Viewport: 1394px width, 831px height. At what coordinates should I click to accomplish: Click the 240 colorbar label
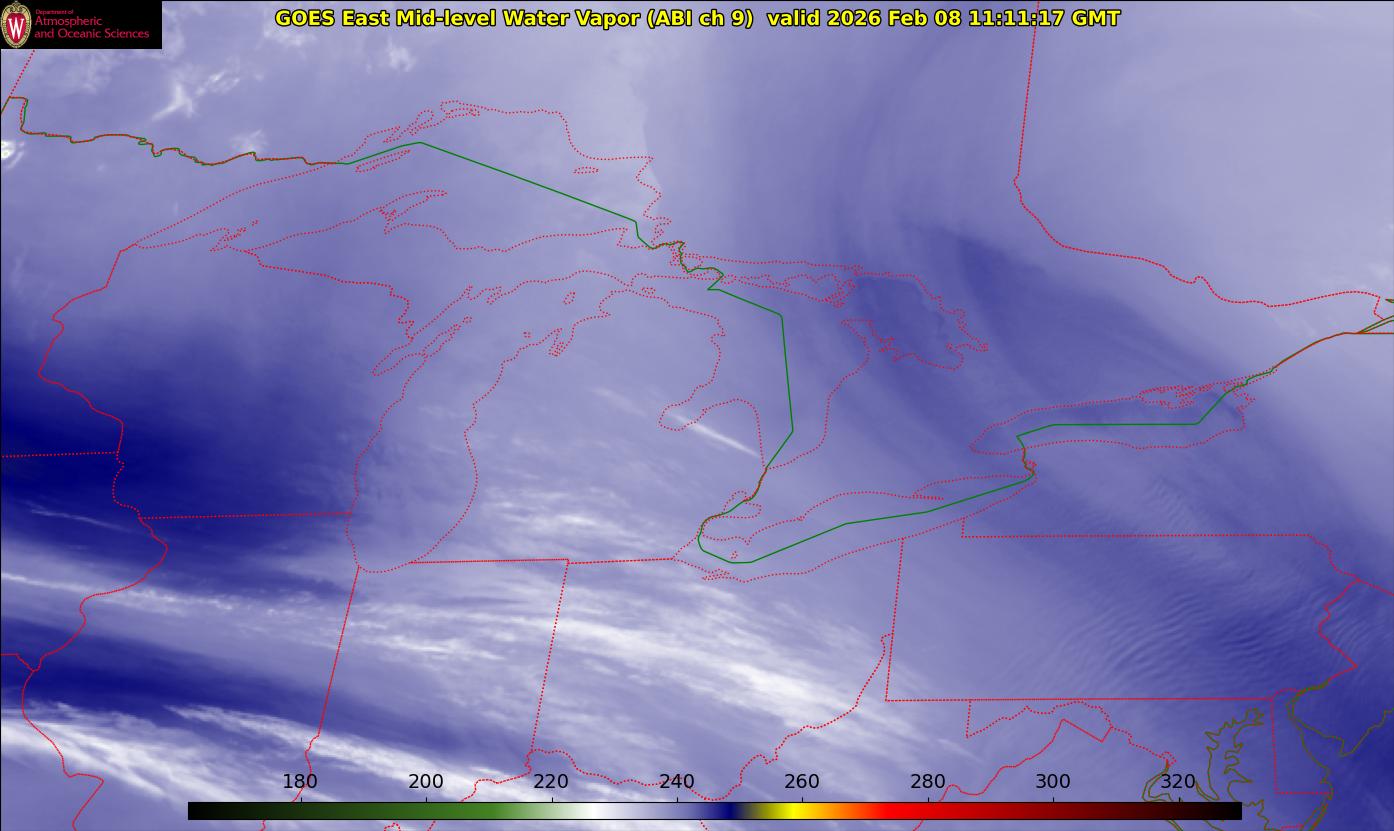[677, 781]
